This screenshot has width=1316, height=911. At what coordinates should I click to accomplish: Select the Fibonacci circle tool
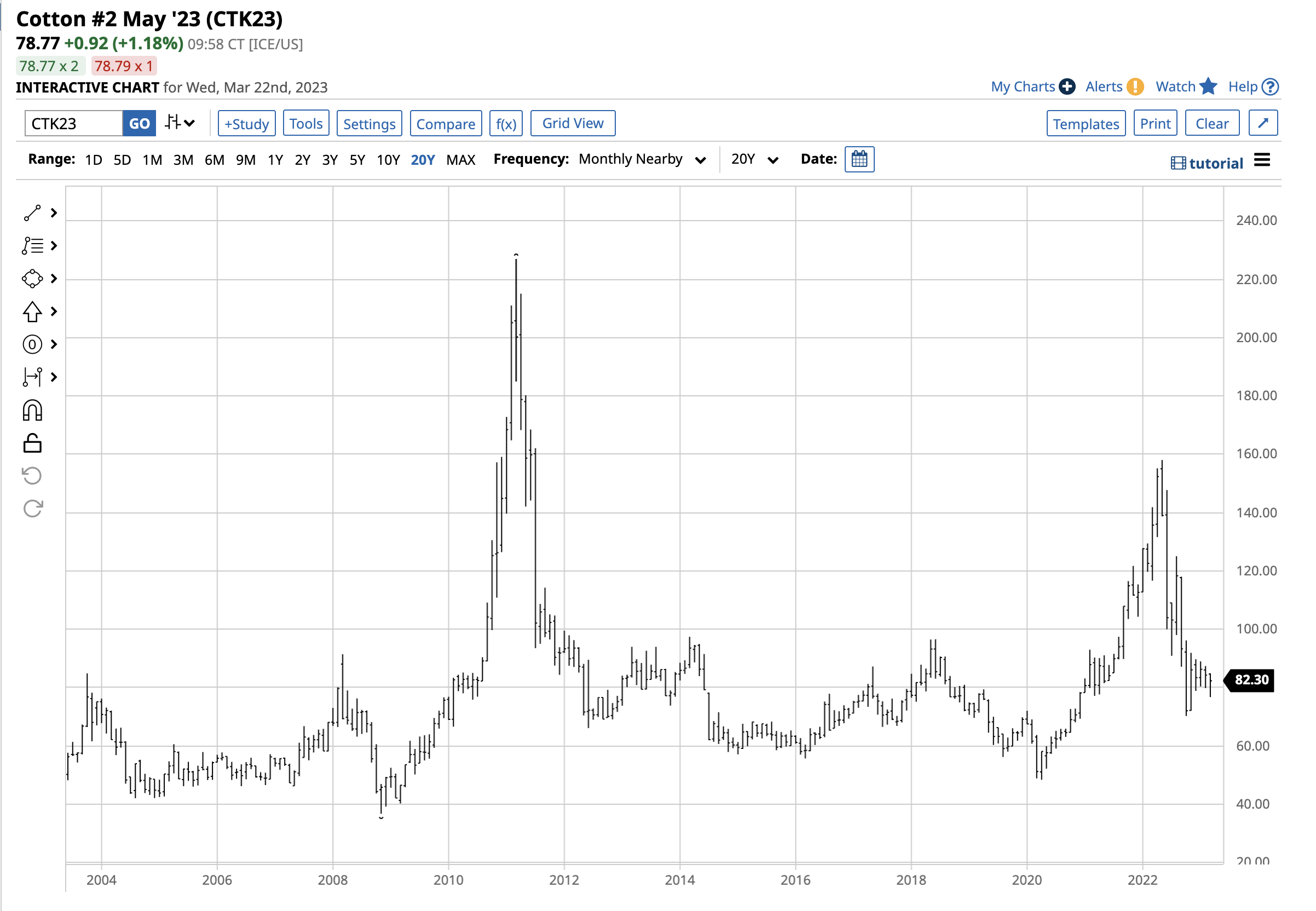[32, 344]
